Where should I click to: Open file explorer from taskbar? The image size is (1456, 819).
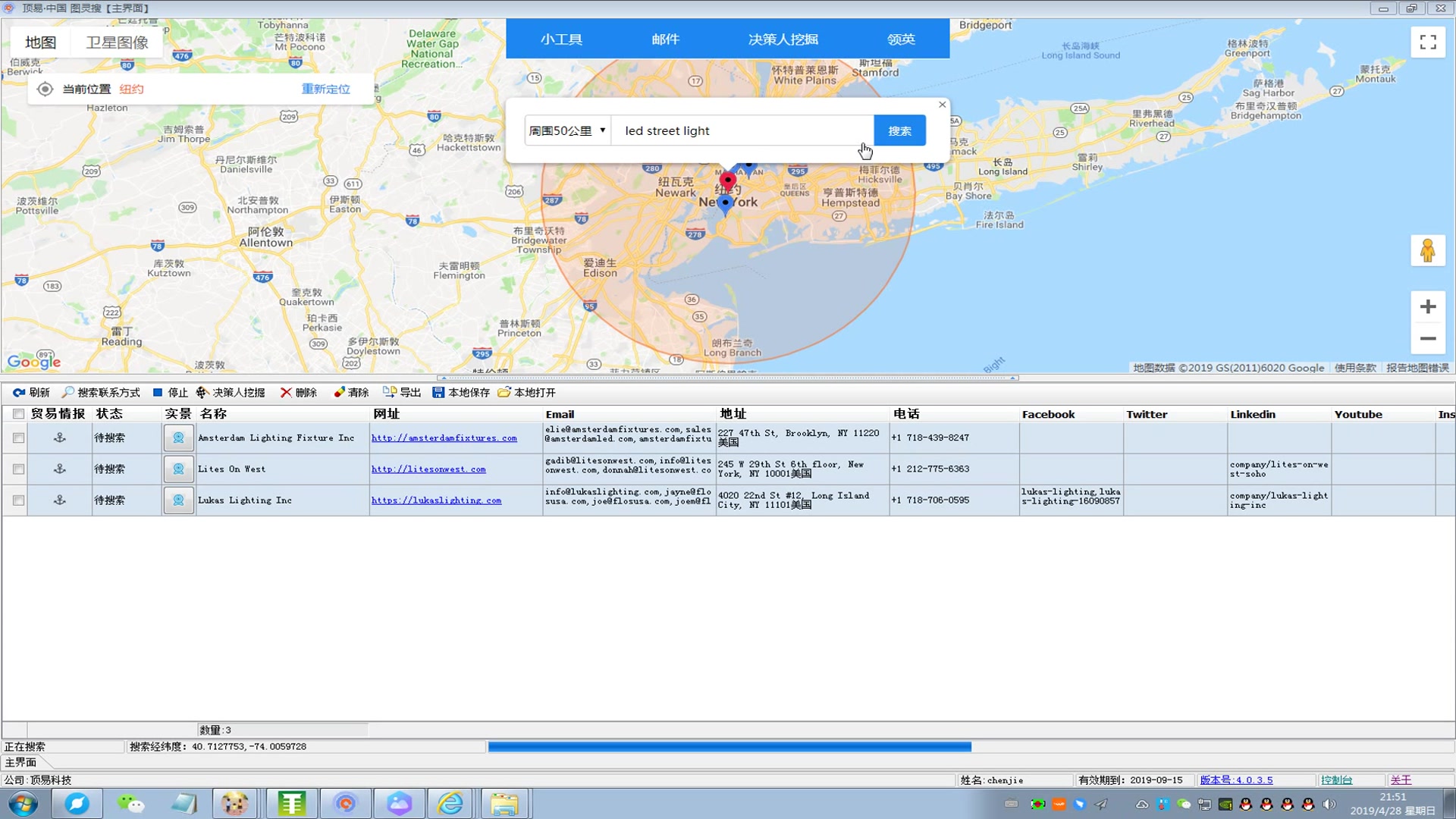[504, 803]
